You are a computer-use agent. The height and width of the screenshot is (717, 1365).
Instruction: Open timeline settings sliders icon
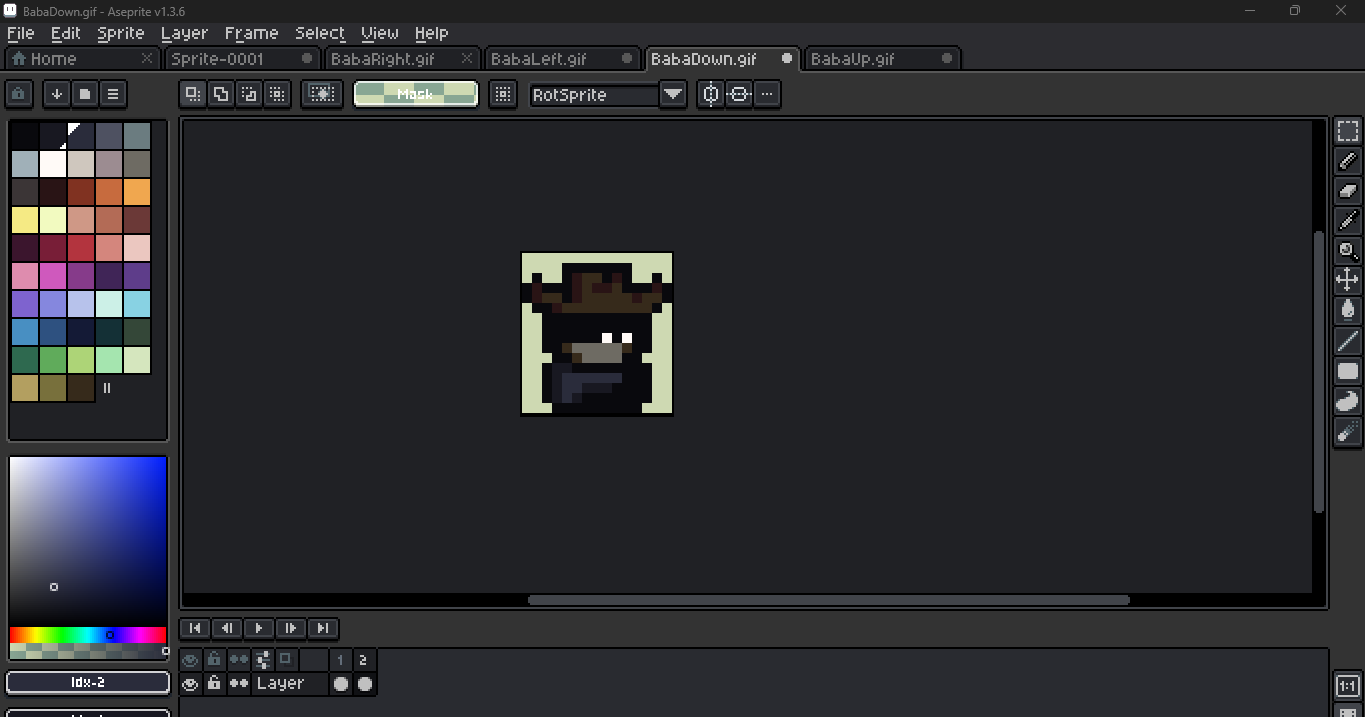click(x=263, y=660)
